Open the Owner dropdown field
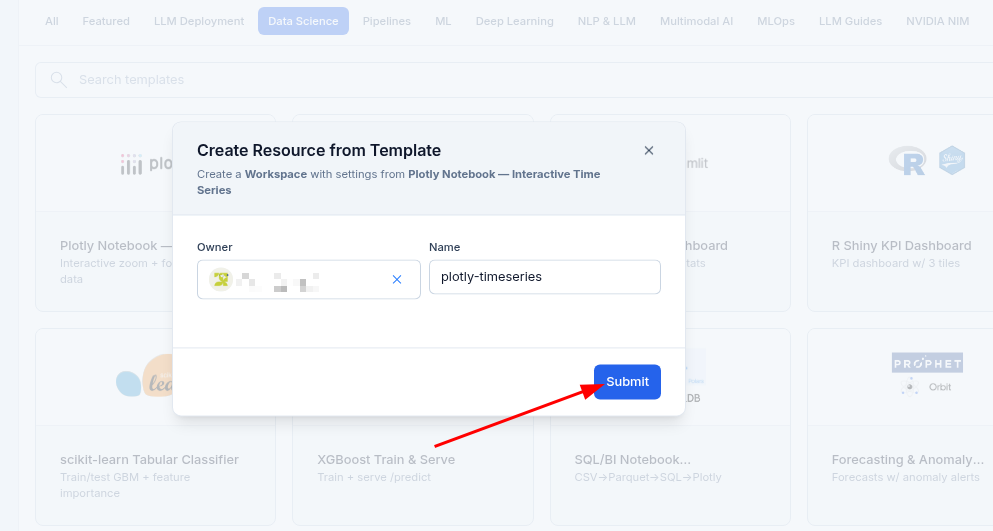This screenshot has height=531, width=993. coord(308,279)
